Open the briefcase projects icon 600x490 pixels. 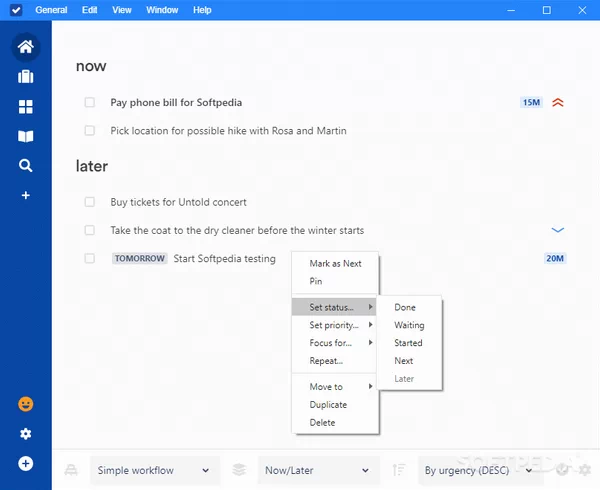tap(26, 77)
